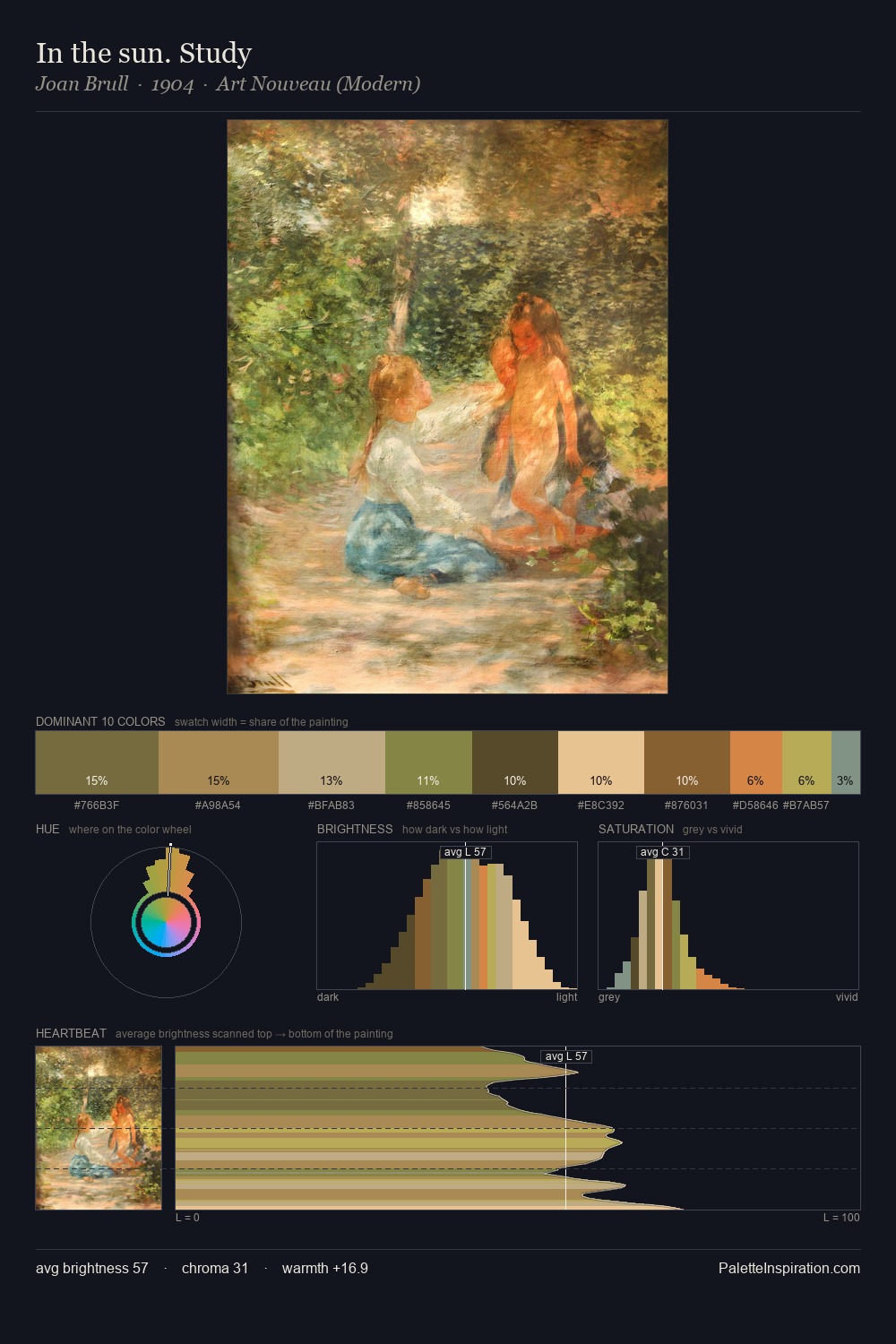Click 'grey vs vivid' caption
Viewport: 896px width, 1344px height.
click(x=712, y=830)
